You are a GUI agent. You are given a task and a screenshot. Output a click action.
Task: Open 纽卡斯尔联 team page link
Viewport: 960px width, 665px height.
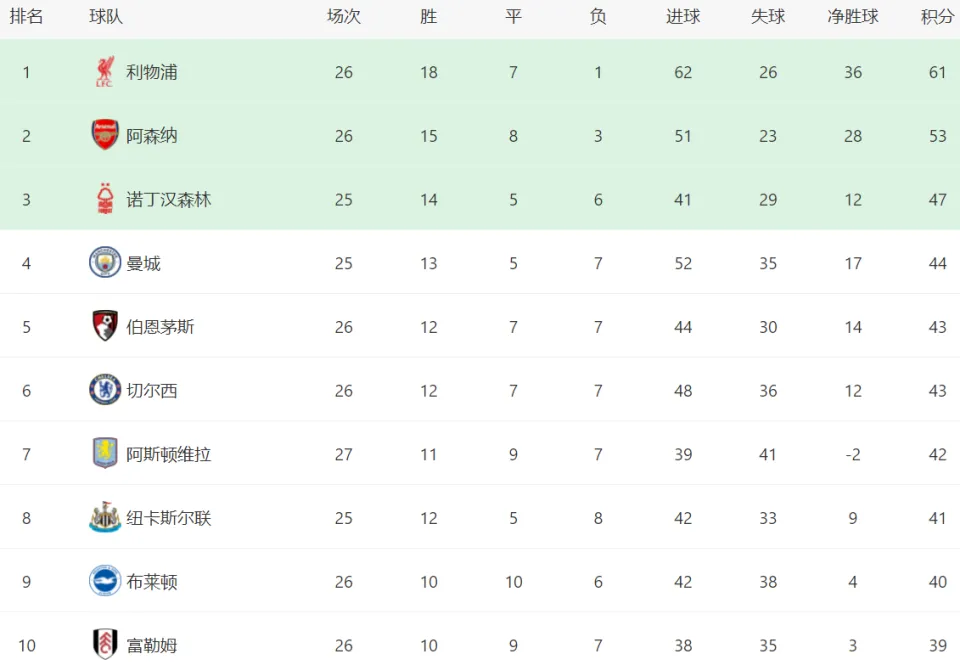pyautogui.click(x=169, y=518)
